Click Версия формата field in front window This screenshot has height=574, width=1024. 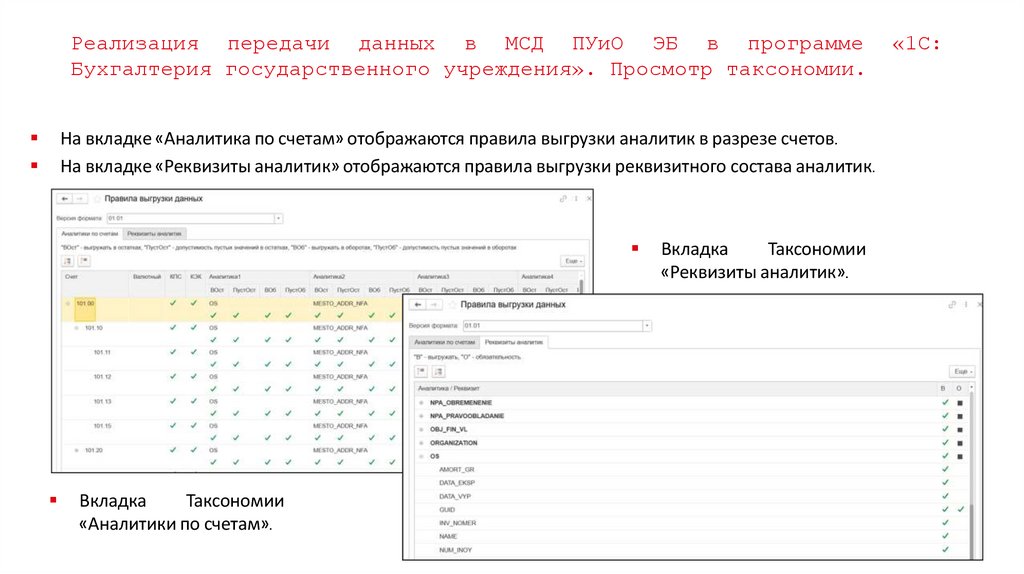tap(552, 325)
